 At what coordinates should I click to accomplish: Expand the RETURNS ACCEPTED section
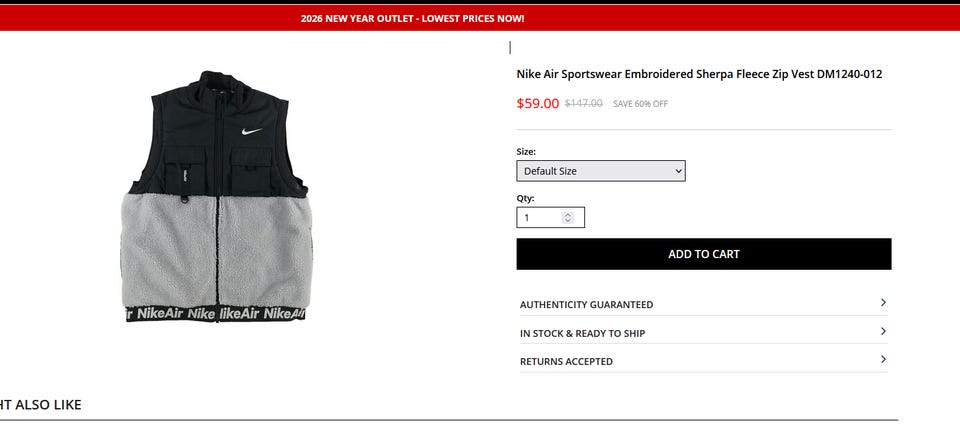703,361
